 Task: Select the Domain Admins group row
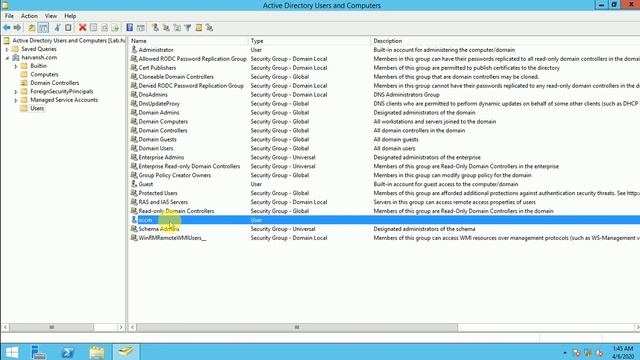[x=384, y=113]
